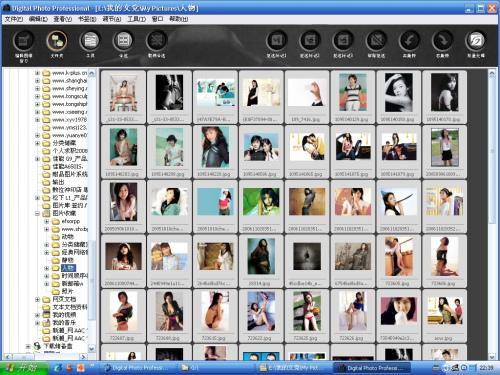Select the 722647.jpg thumbnail
Viewport: 500px width, 375px height.
tap(123, 316)
